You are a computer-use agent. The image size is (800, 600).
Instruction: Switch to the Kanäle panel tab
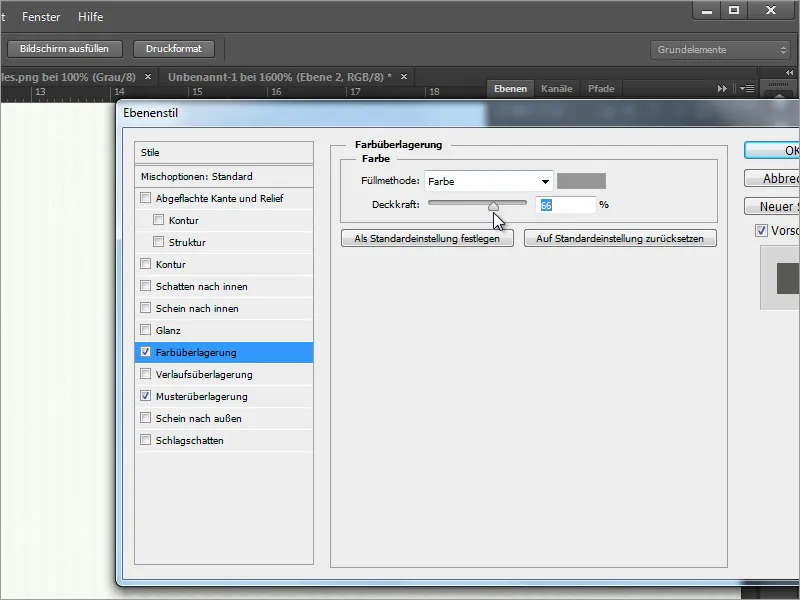[557, 89]
